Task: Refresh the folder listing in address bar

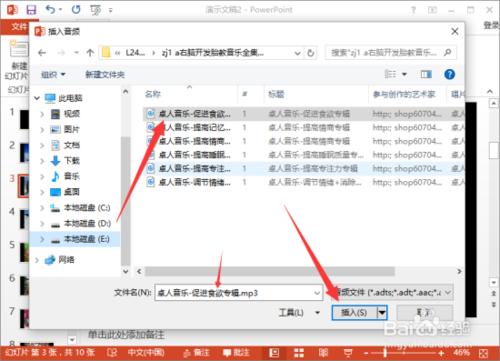Action: (311, 53)
